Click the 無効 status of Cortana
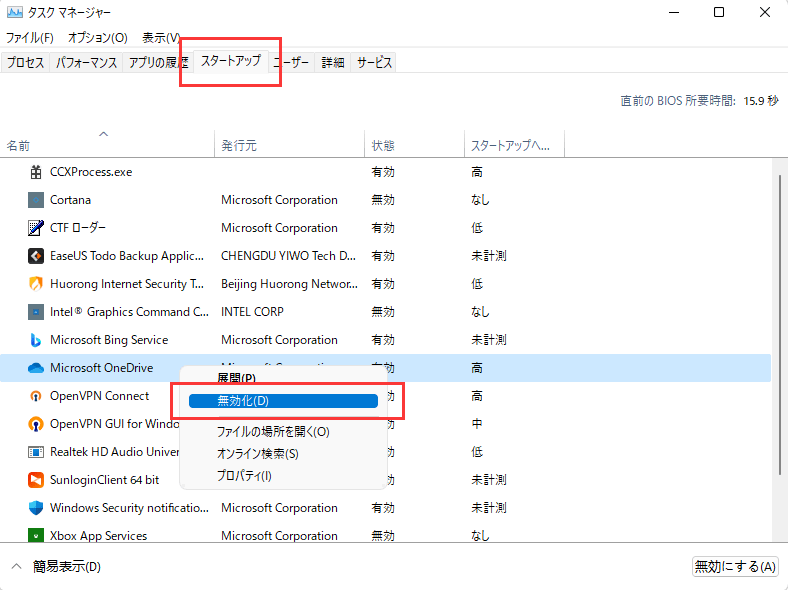This screenshot has width=788, height=590. (x=383, y=200)
